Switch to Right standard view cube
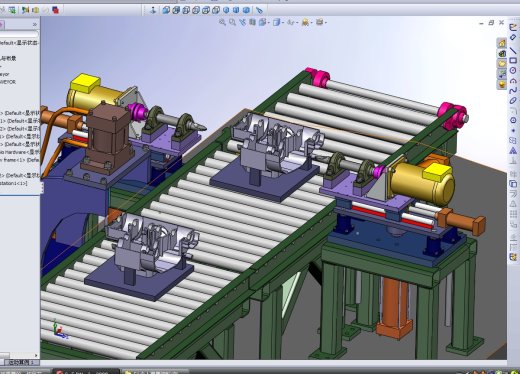 [x=196, y=10]
